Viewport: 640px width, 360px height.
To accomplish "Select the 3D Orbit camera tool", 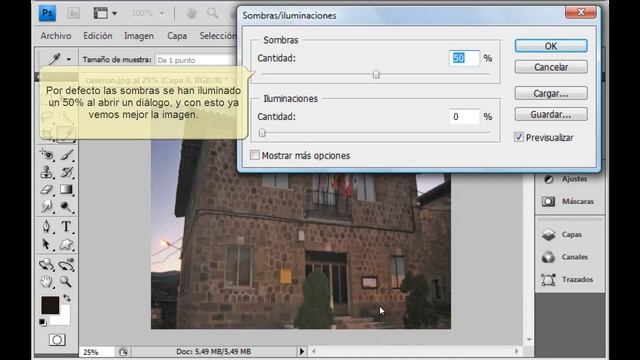I will coord(67,264).
